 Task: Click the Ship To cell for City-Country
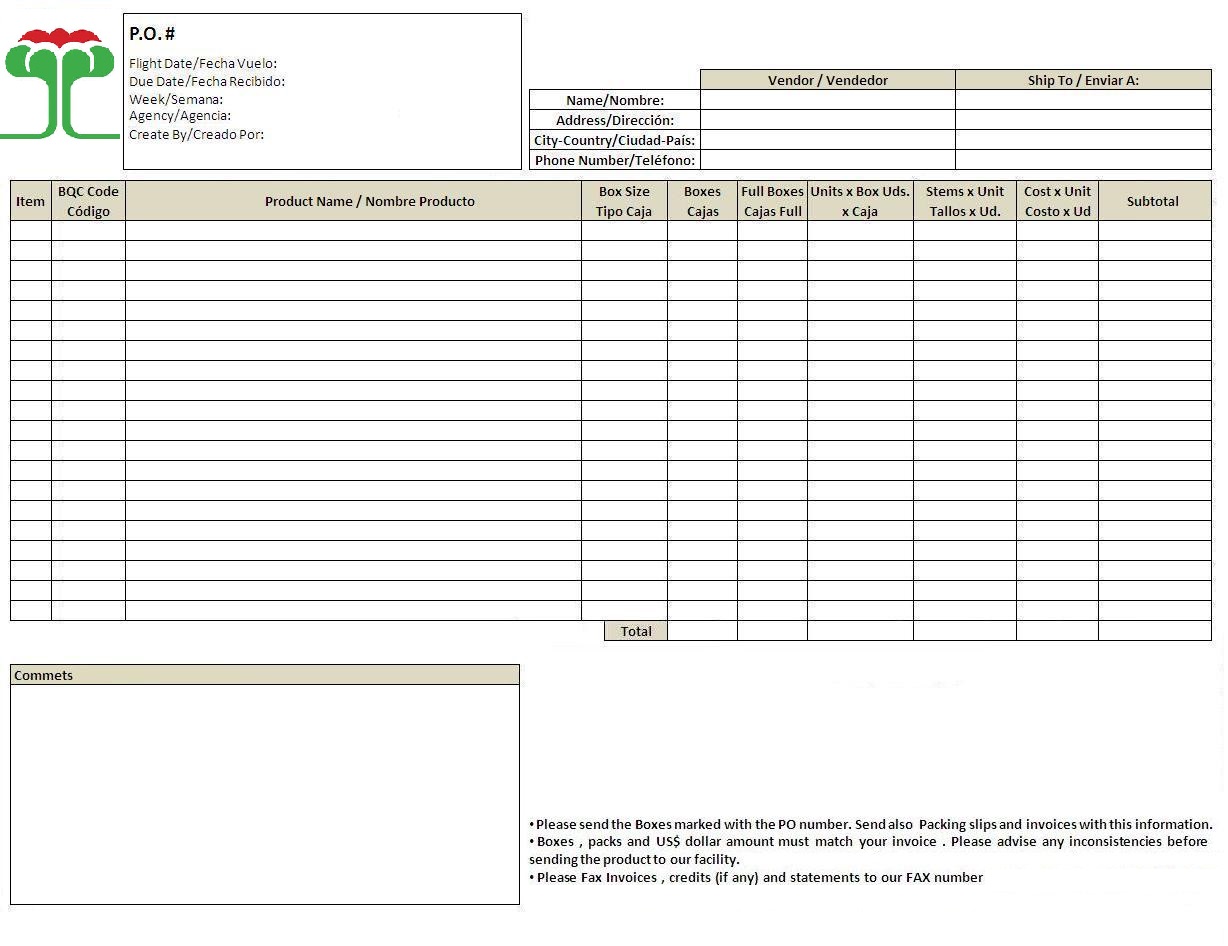point(1083,140)
